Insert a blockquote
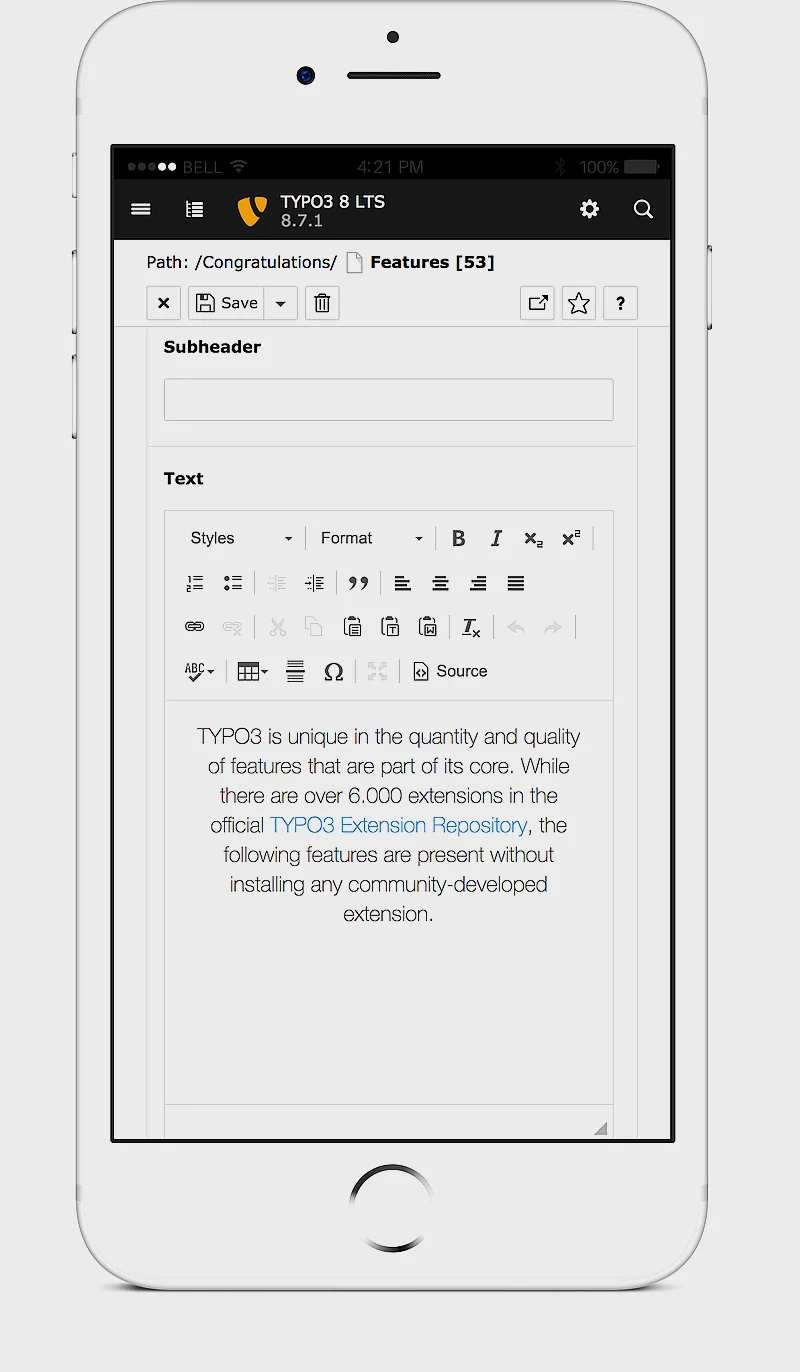The width and height of the screenshot is (800, 1372). (x=358, y=583)
